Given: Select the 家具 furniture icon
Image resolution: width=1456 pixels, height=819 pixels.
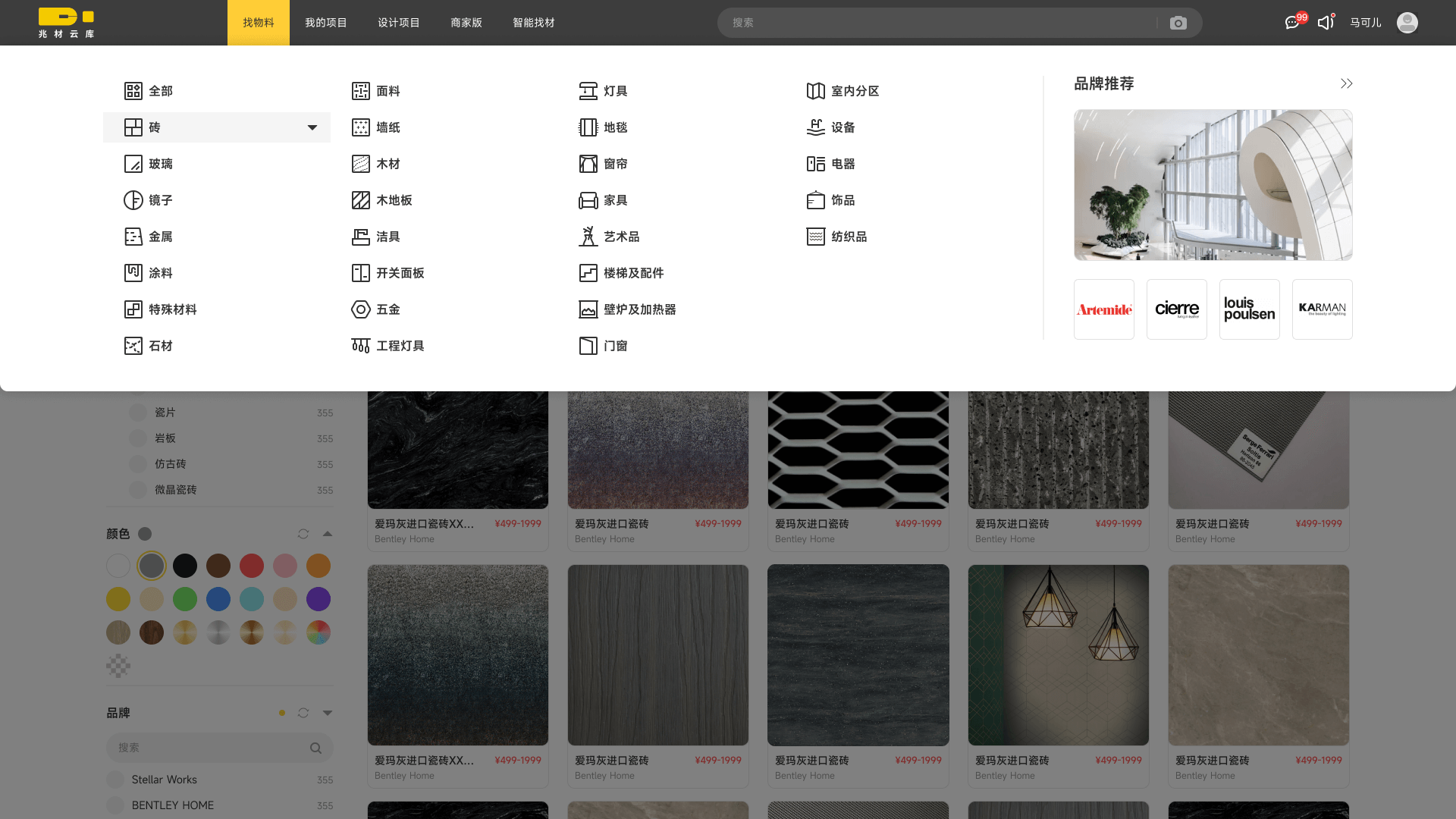Looking at the screenshot, I should (x=588, y=200).
